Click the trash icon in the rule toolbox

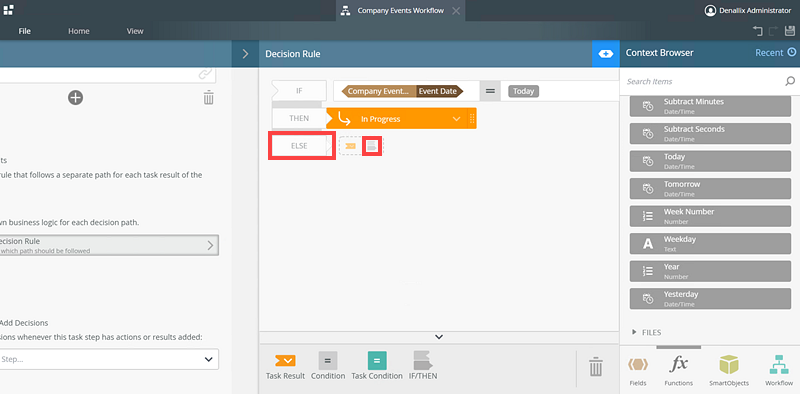(x=595, y=367)
